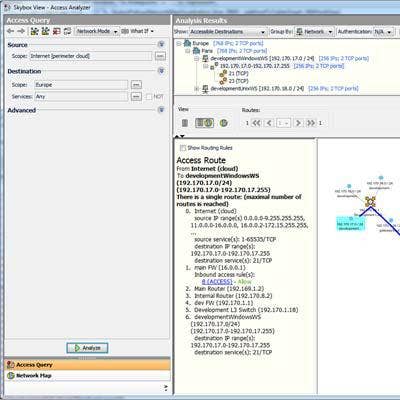Click the trash view icon under View
The image size is (400, 400).
point(185,123)
